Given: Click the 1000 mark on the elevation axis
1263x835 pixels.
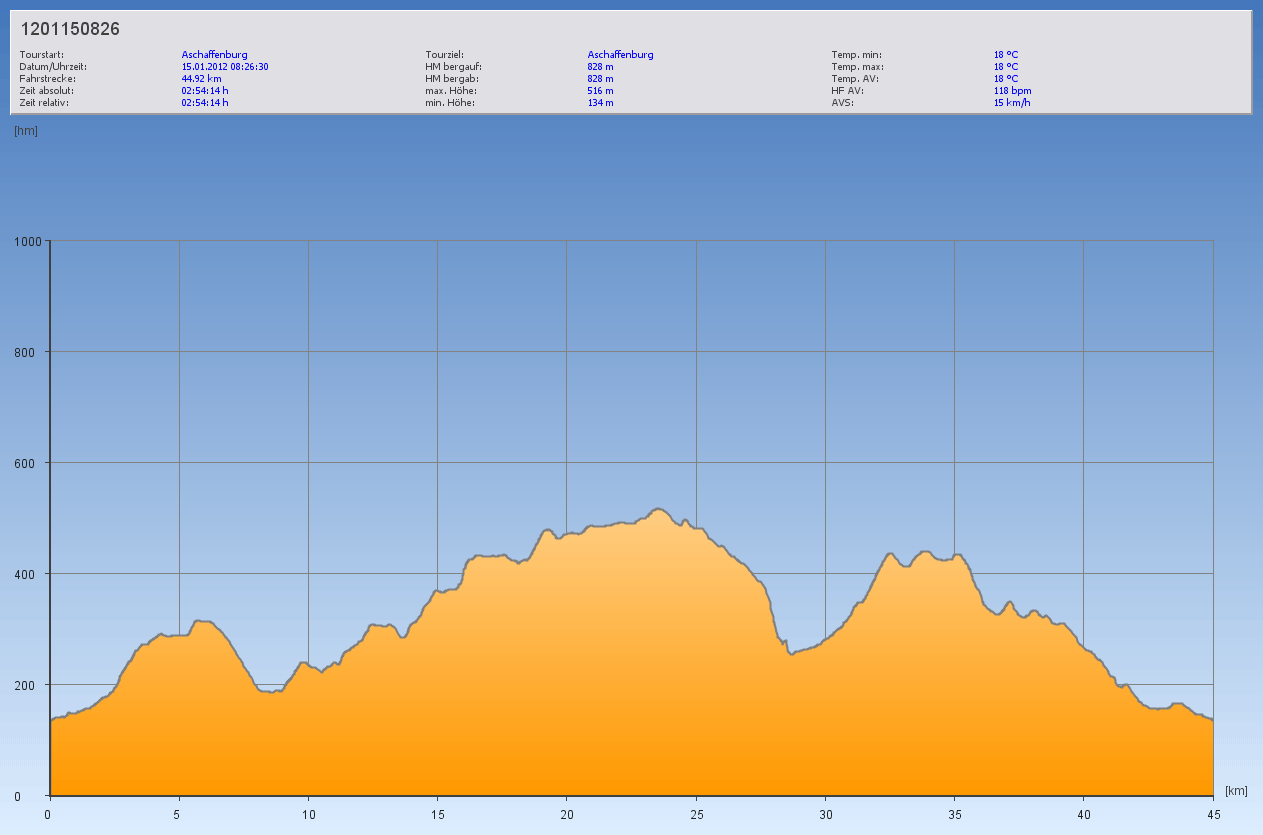Looking at the screenshot, I should tap(28, 241).
